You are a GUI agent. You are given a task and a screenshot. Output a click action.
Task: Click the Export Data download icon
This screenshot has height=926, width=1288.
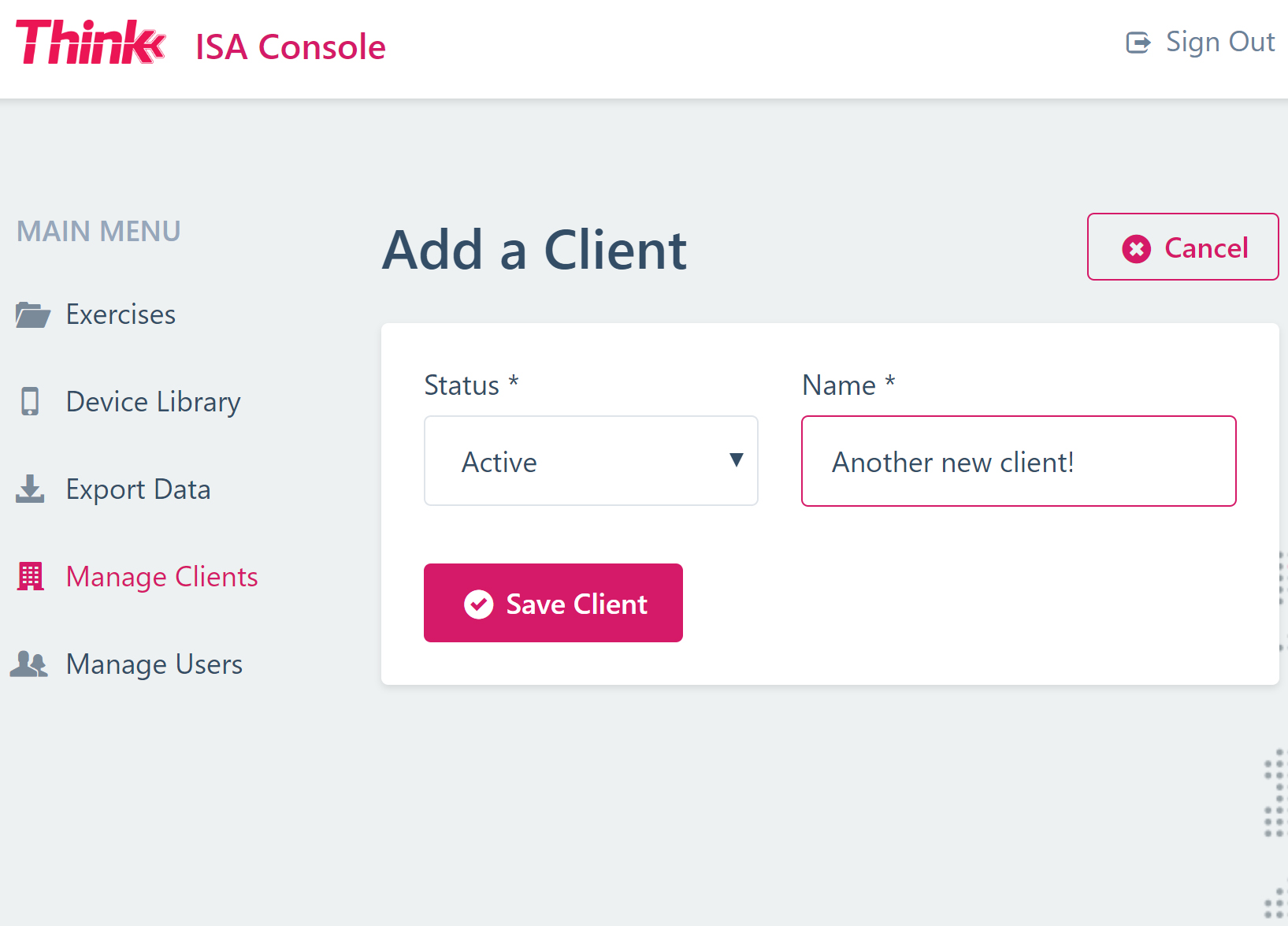point(30,489)
